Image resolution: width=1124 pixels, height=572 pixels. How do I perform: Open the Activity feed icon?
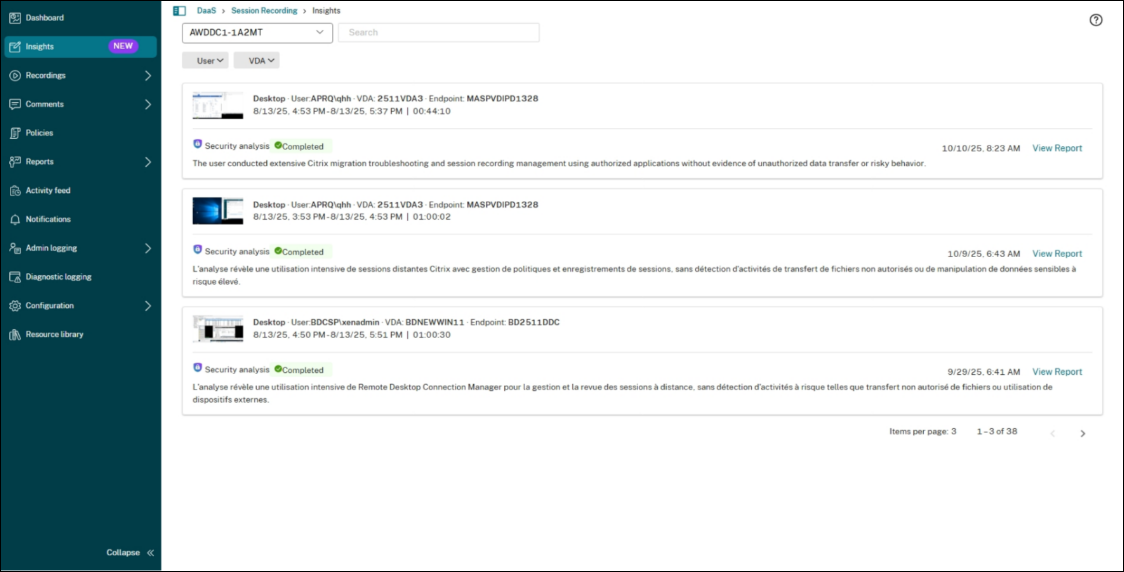(14, 191)
